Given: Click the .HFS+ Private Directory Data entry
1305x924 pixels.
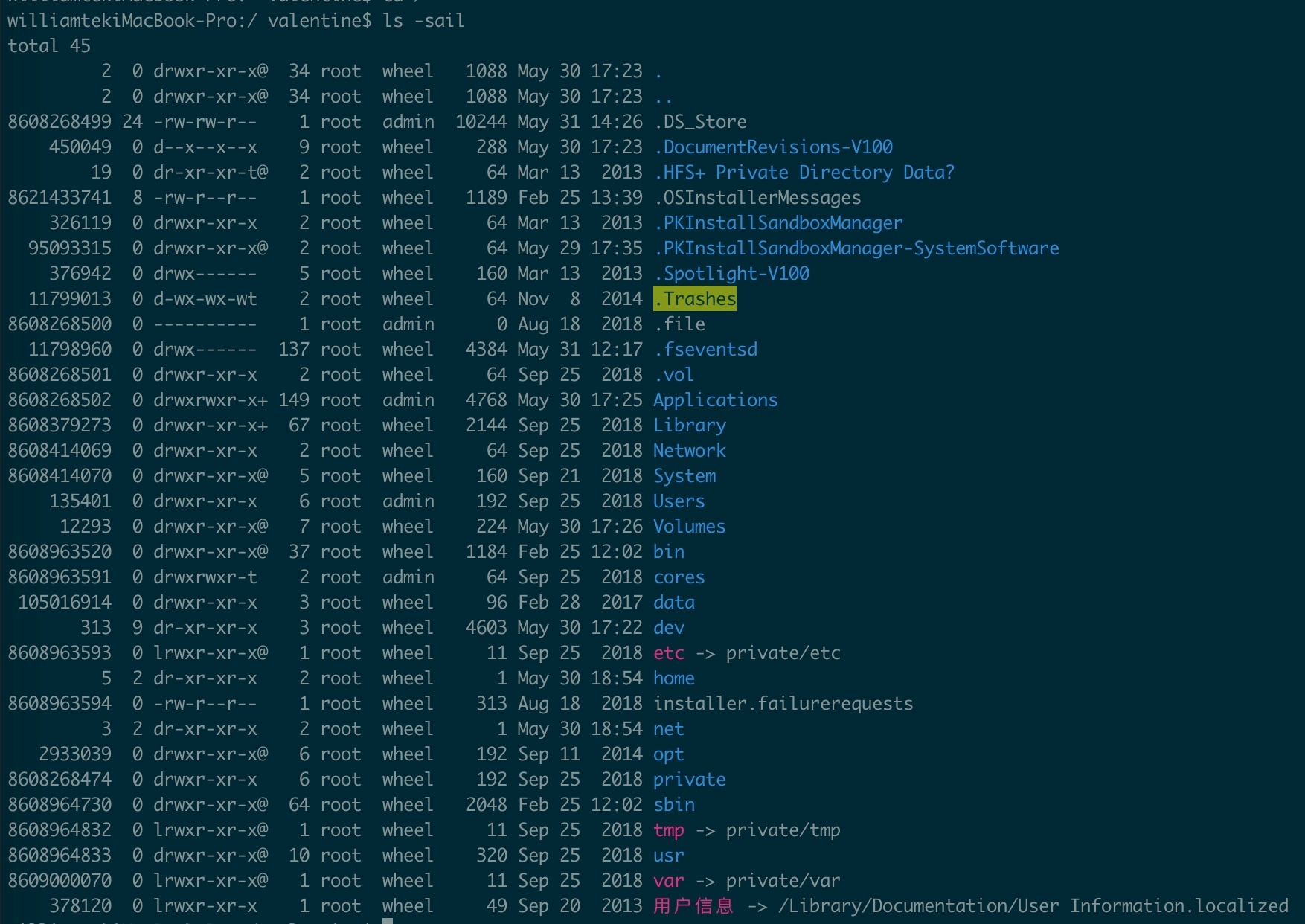Looking at the screenshot, I should [x=804, y=173].
